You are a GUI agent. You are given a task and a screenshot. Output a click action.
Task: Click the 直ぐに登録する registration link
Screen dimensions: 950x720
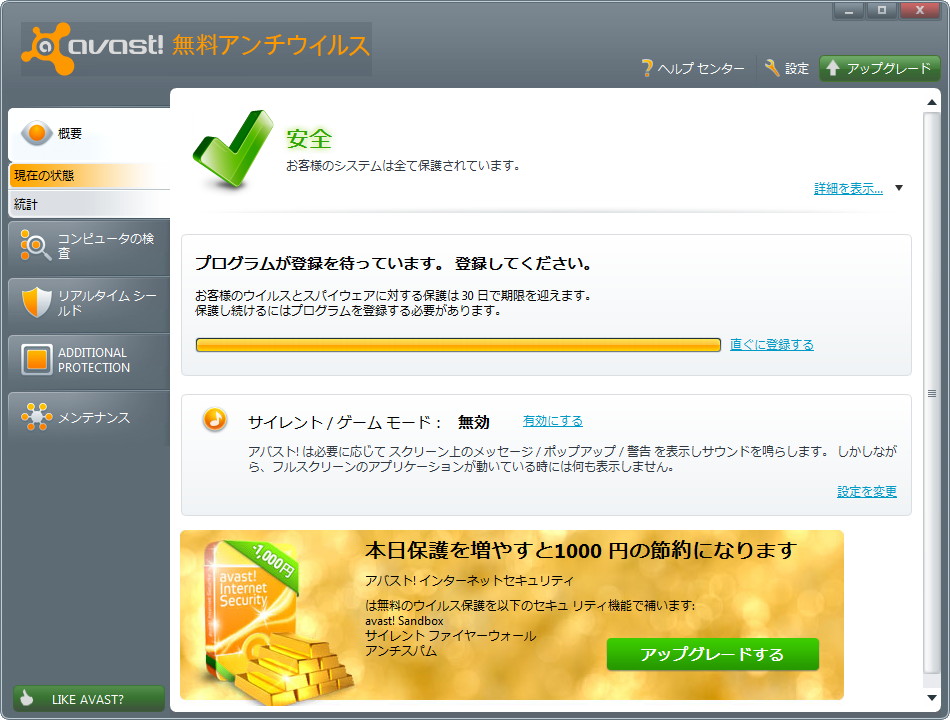tap(770, 344)
